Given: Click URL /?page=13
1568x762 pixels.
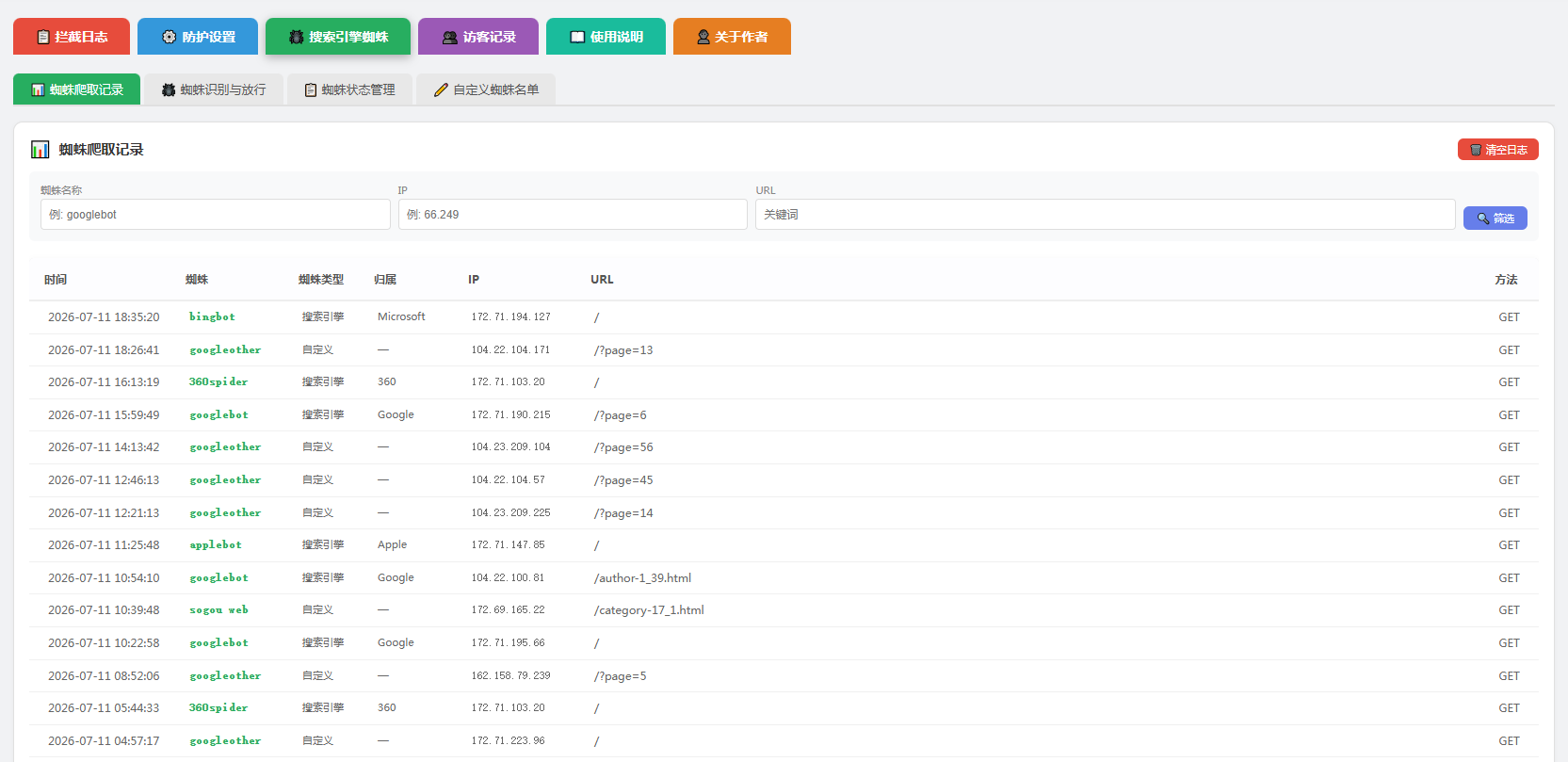Looking at the screenshot, I should pyautogui.click(x=623, y=350).
